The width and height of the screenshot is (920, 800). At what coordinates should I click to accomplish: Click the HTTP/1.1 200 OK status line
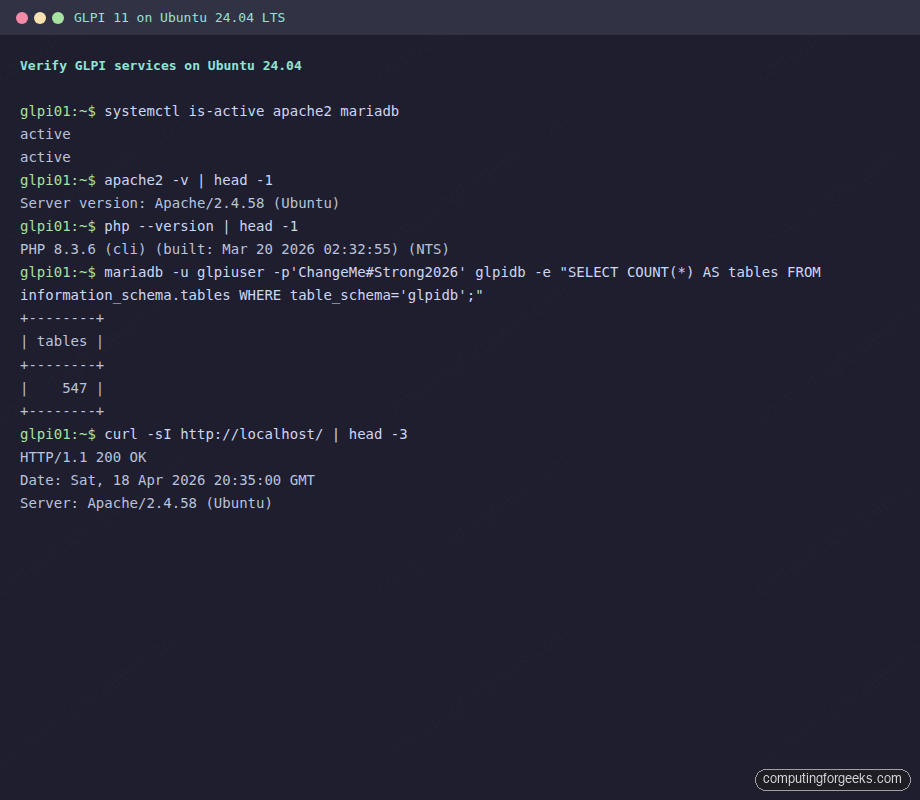pos(83,457)
